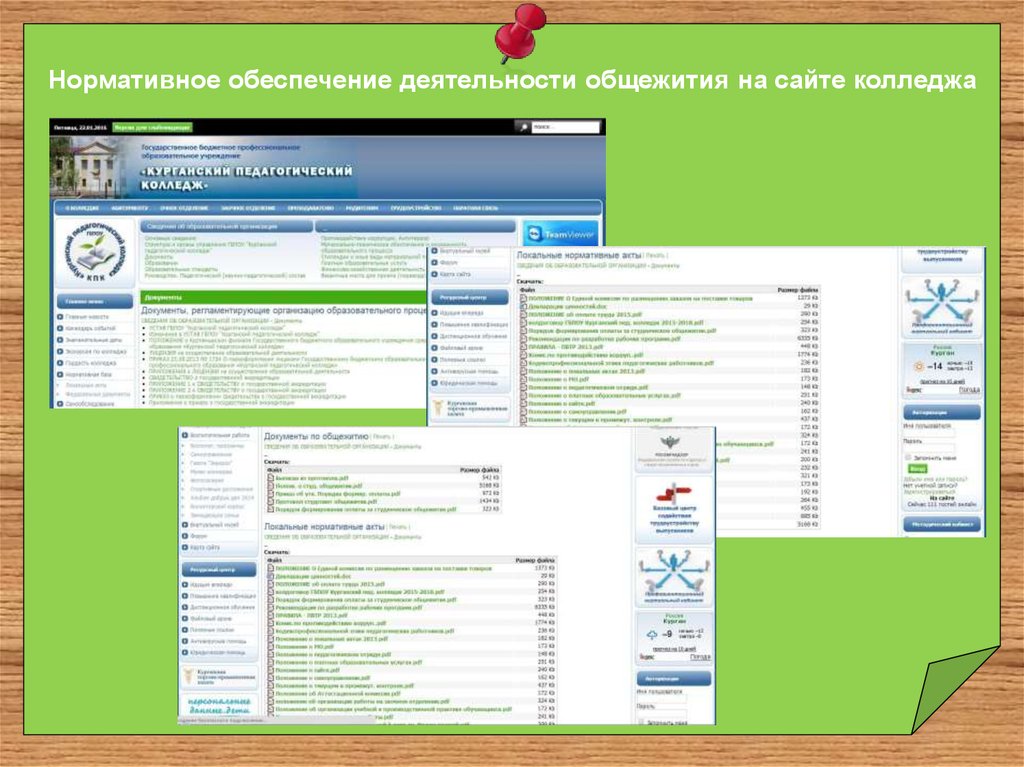Open 'Полезные ссылки' in dormitory screenshot sidebar
Screen dimensions: 1024x767
tap(212, 630)
